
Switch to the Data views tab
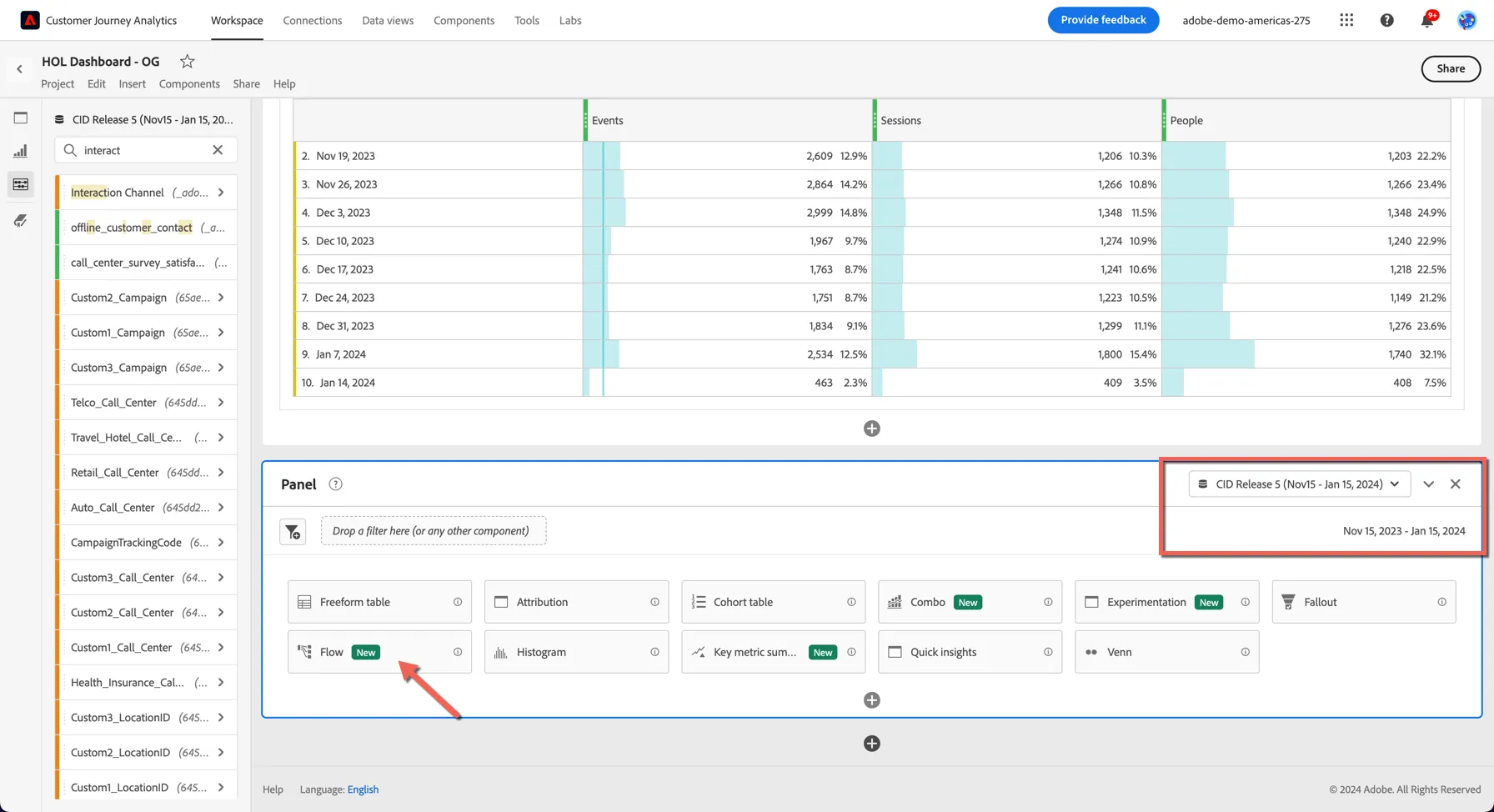pyautogui.click(x=388, y=20)
